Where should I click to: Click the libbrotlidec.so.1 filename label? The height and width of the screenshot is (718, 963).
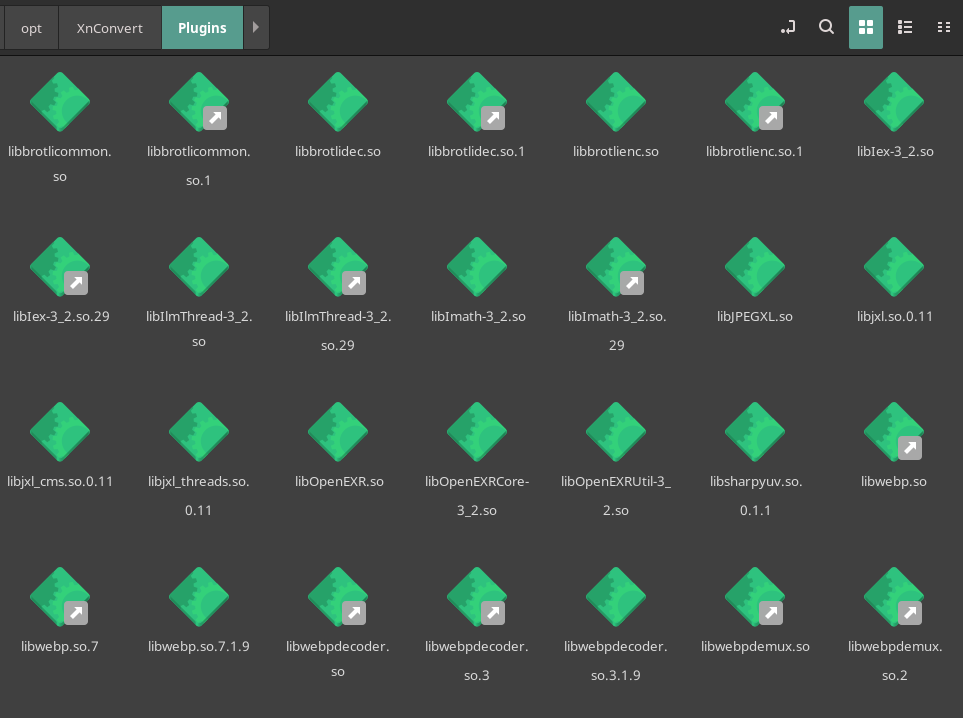pyautogui.click(x=476, y=152)
